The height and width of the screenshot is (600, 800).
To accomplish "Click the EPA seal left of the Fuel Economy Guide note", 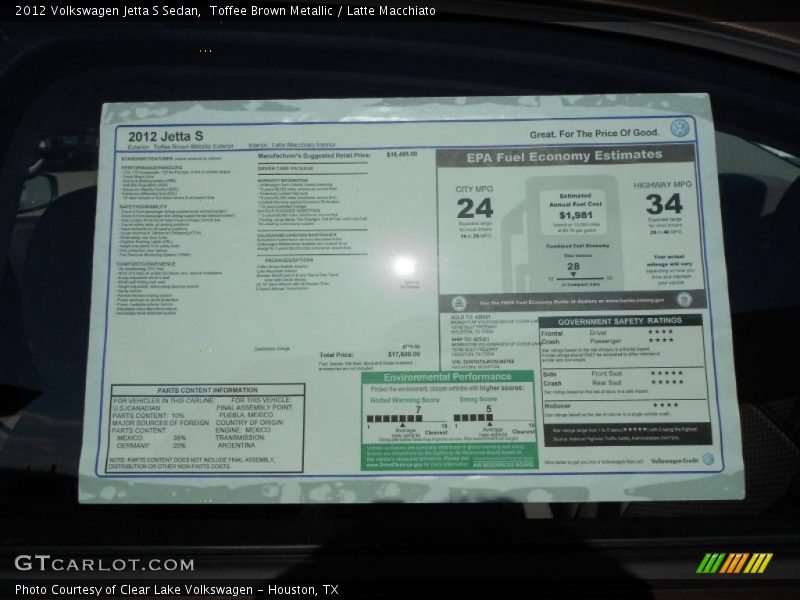I will pos(459,303).
